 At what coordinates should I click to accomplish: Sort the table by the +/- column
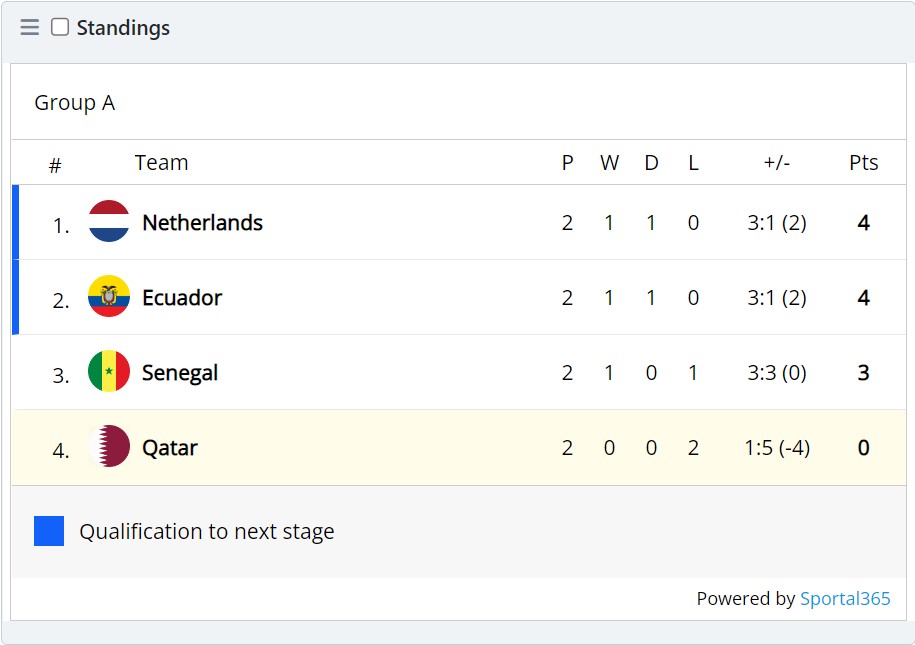[x=777, y=162]
